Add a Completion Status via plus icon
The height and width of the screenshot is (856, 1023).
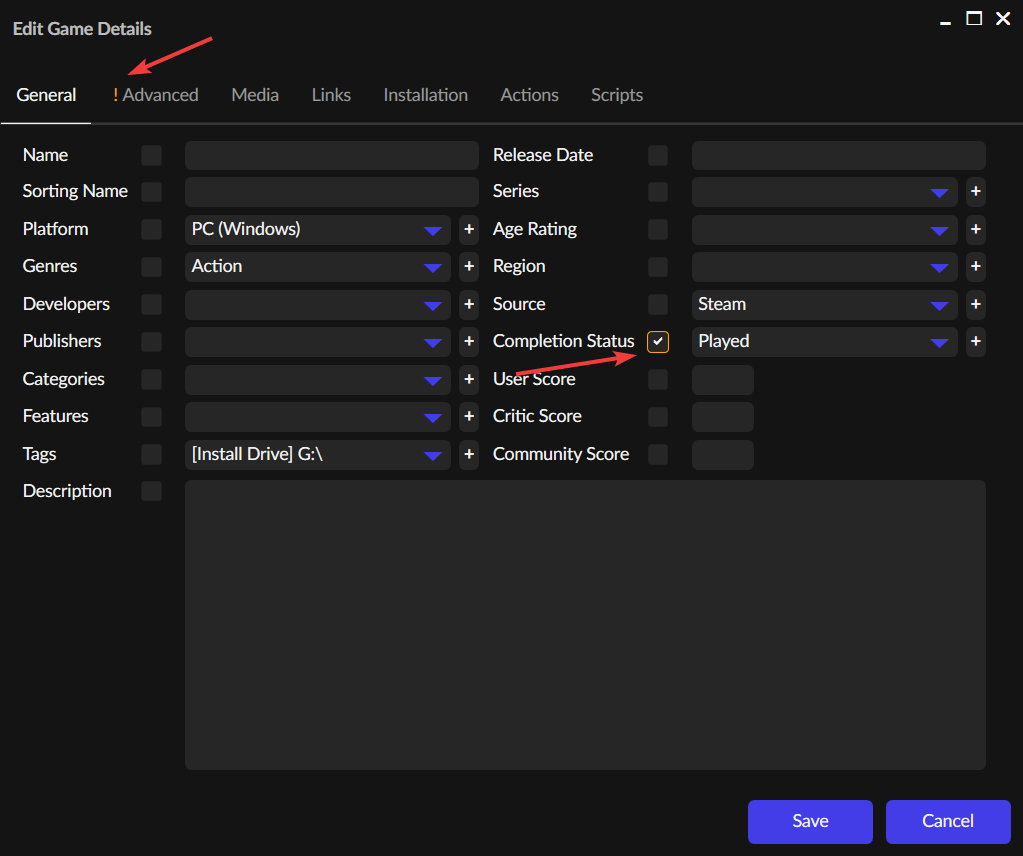(975, 341)
